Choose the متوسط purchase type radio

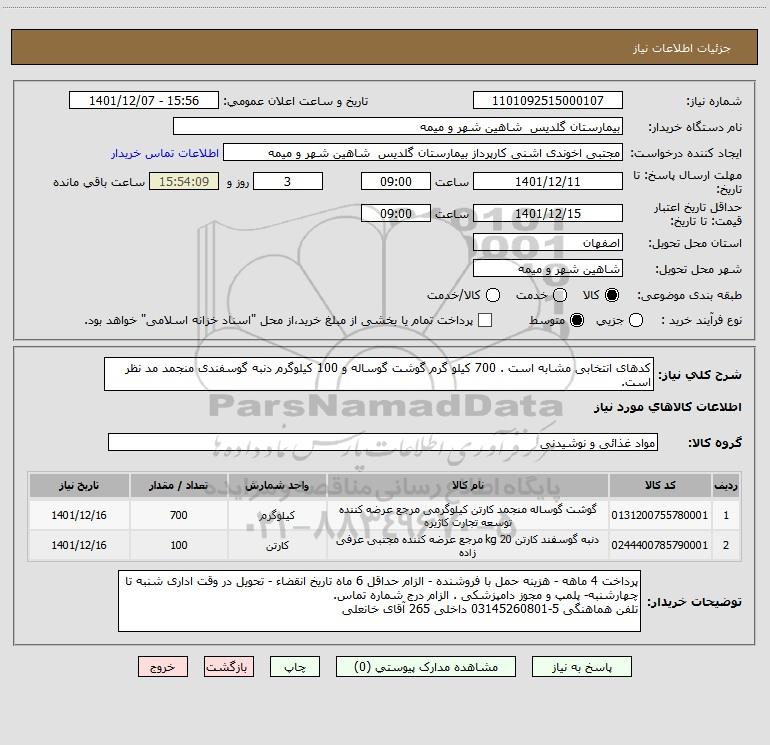pyautogui.click(x=577, y=320)
